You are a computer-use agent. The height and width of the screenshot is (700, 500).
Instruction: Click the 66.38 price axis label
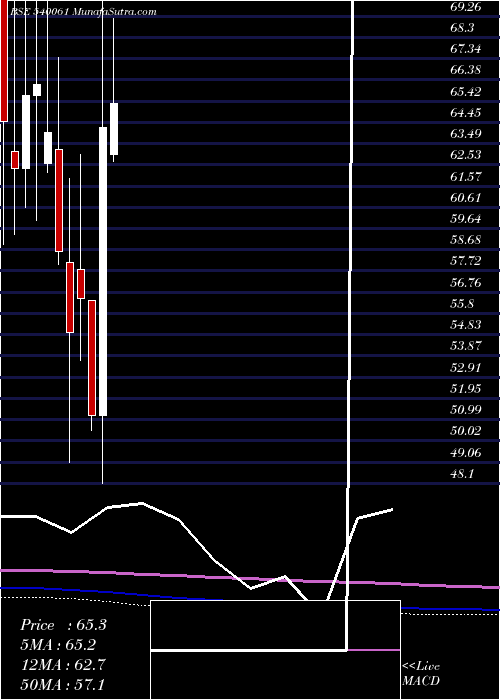(x=466, y=71)
